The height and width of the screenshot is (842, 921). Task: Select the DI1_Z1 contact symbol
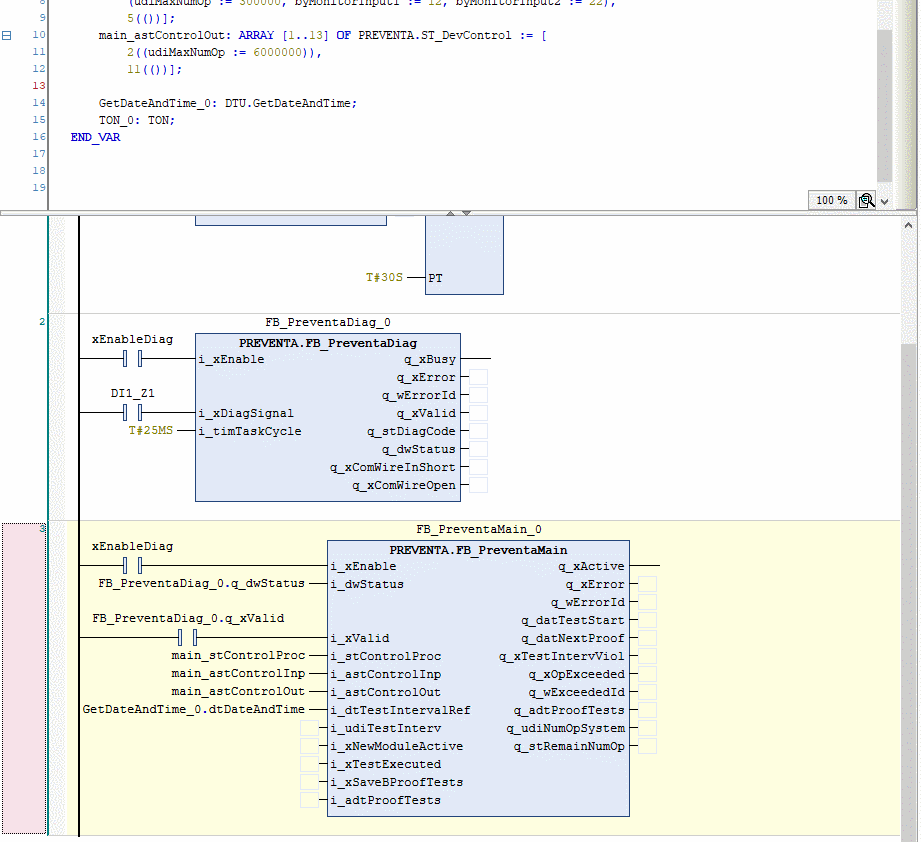coord(133,413)
